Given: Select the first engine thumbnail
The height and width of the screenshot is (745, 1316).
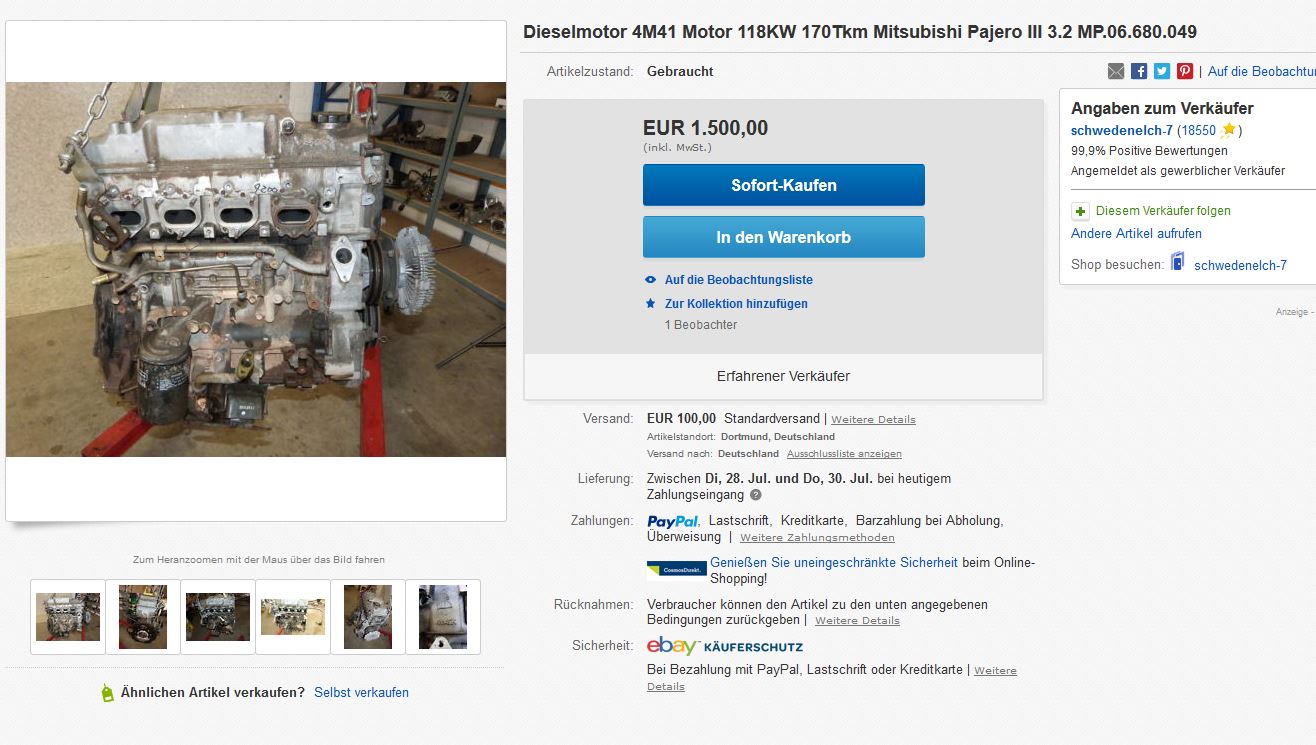Looking at the screenshot, I should [68, 617].
